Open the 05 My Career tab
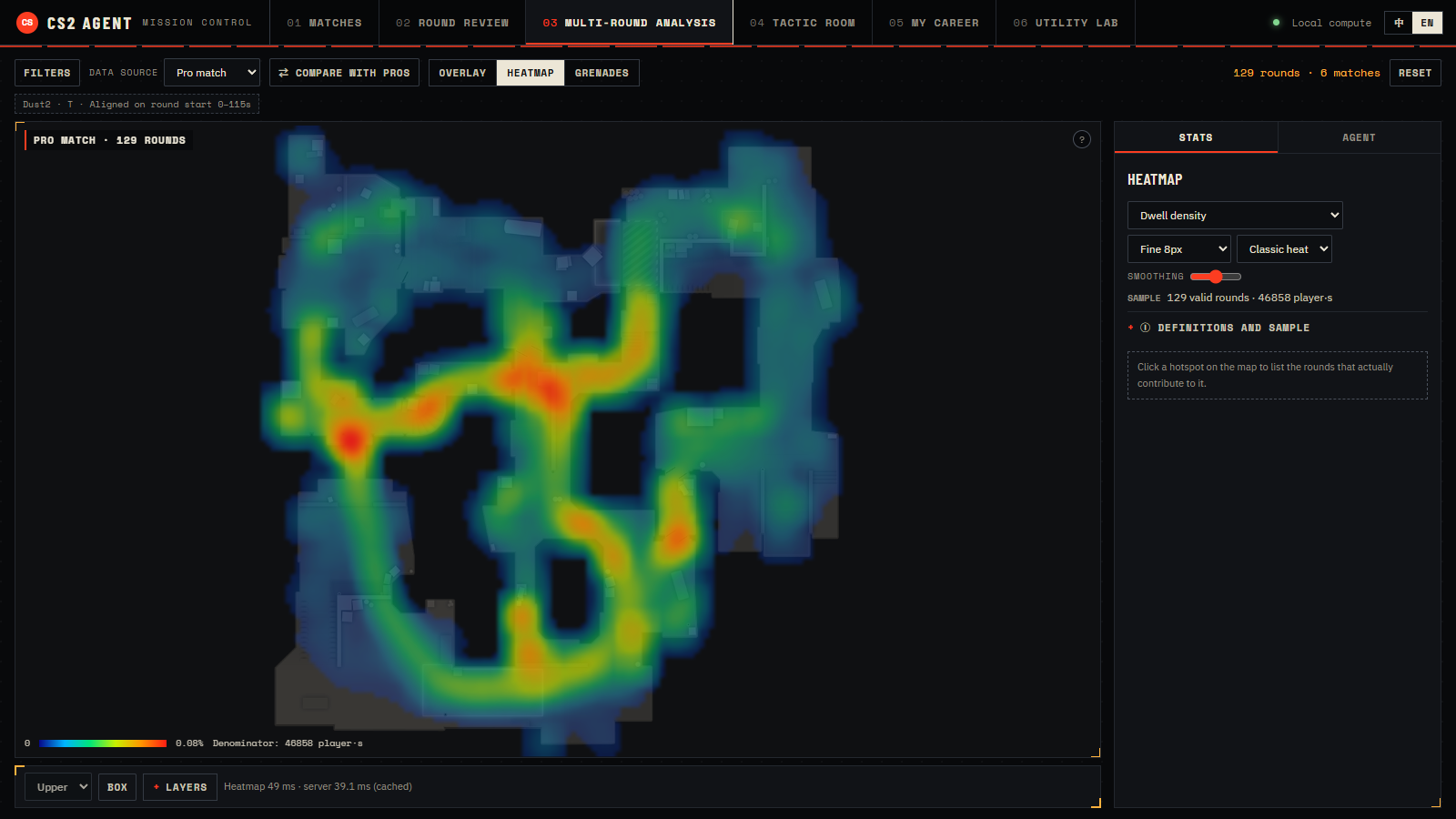 coord(934,23)
